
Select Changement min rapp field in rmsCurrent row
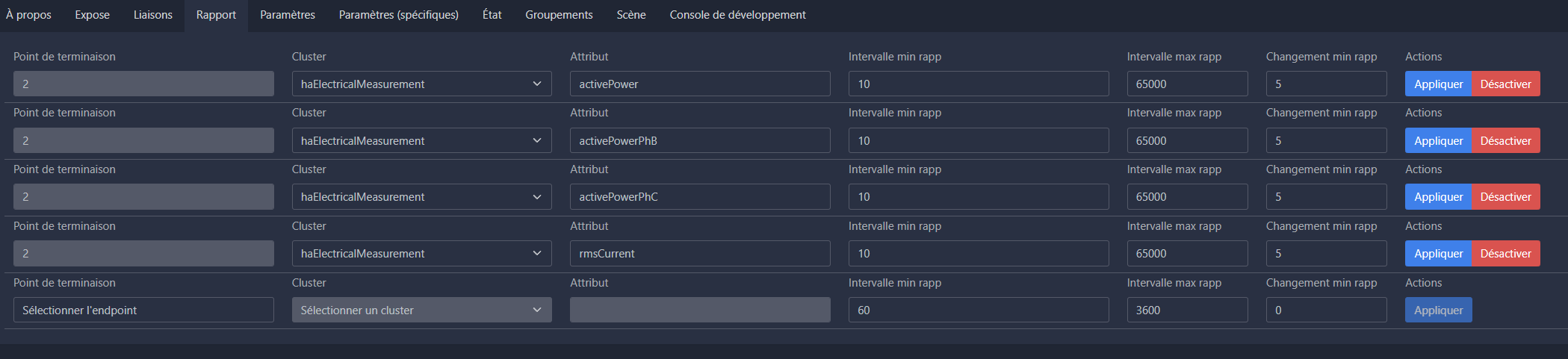coord(1326,254)
